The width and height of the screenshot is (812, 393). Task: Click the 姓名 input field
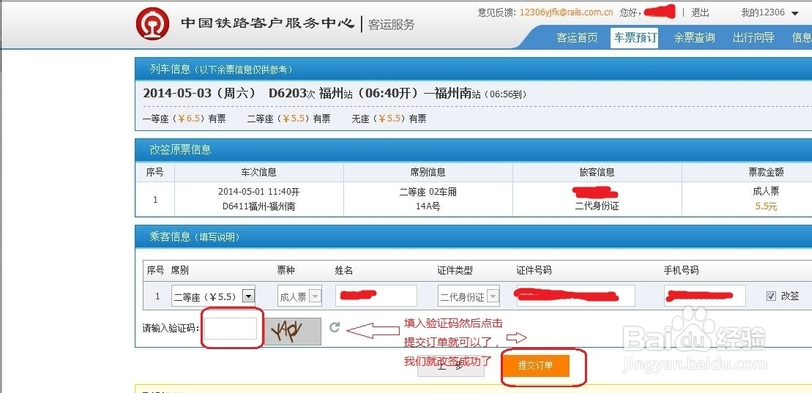click(376, 296)
